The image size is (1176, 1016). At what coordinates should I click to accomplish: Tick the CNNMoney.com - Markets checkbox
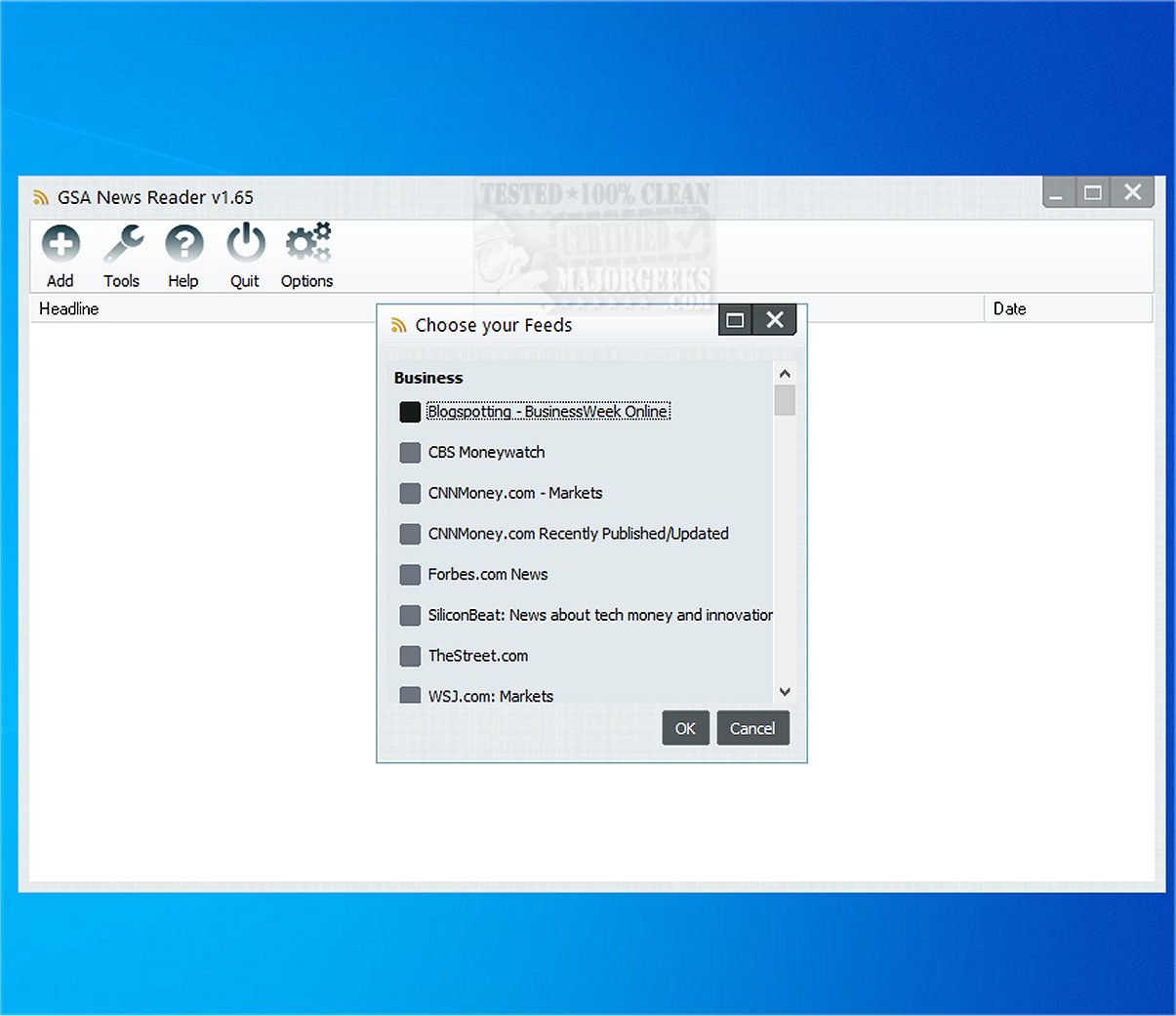coord(410,494)
